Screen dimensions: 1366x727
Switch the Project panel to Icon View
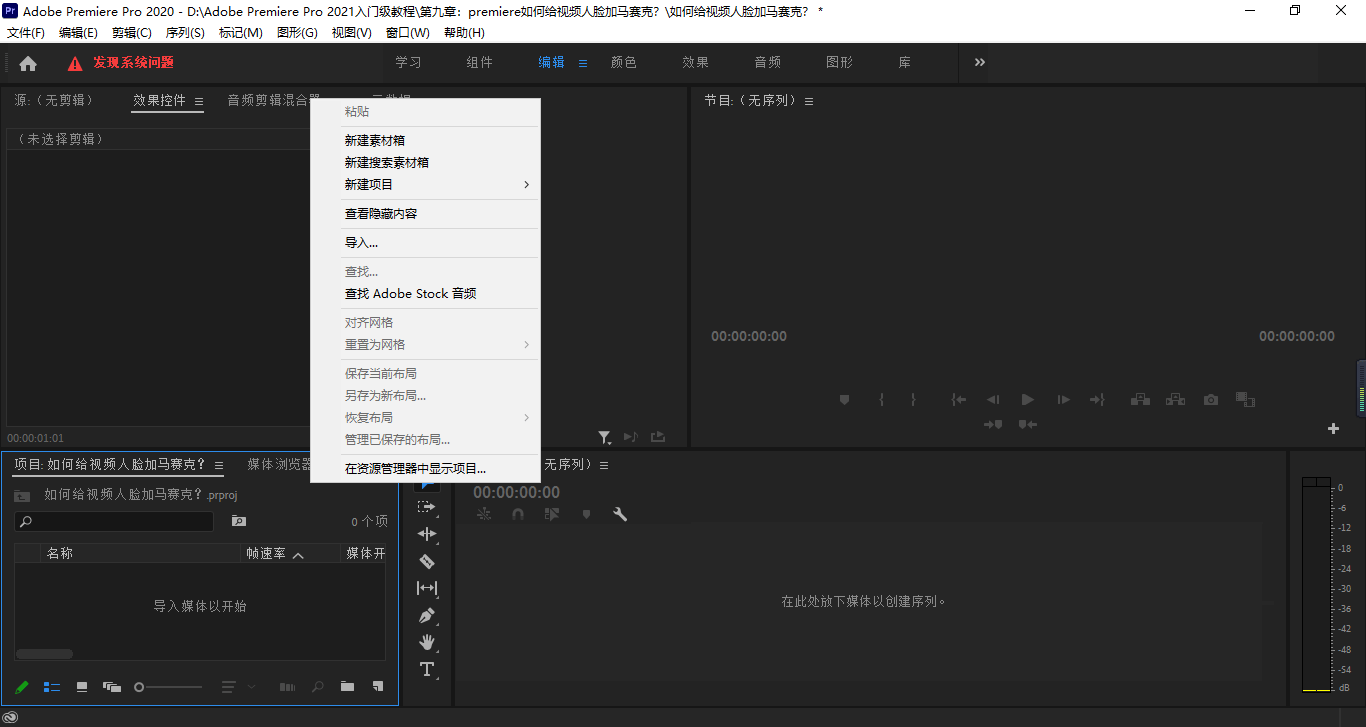81,687
